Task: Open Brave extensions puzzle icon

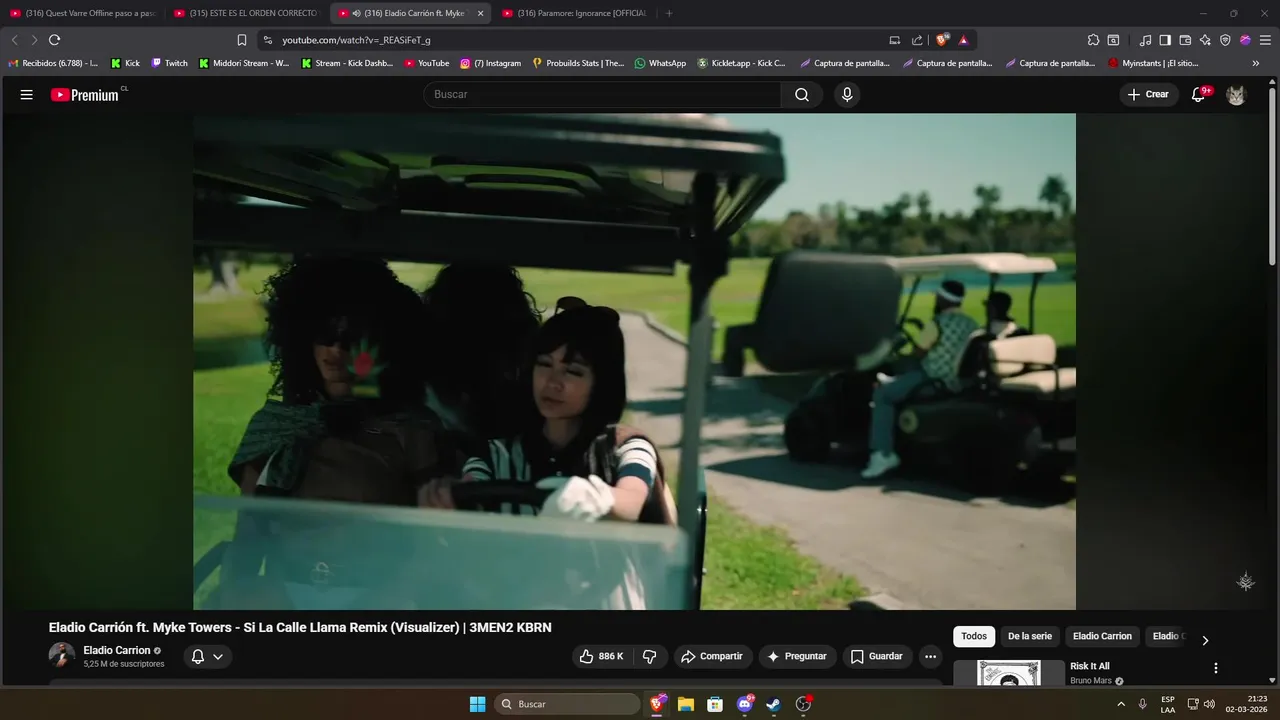Action: pyautogui.click(x=1093, y=40)
